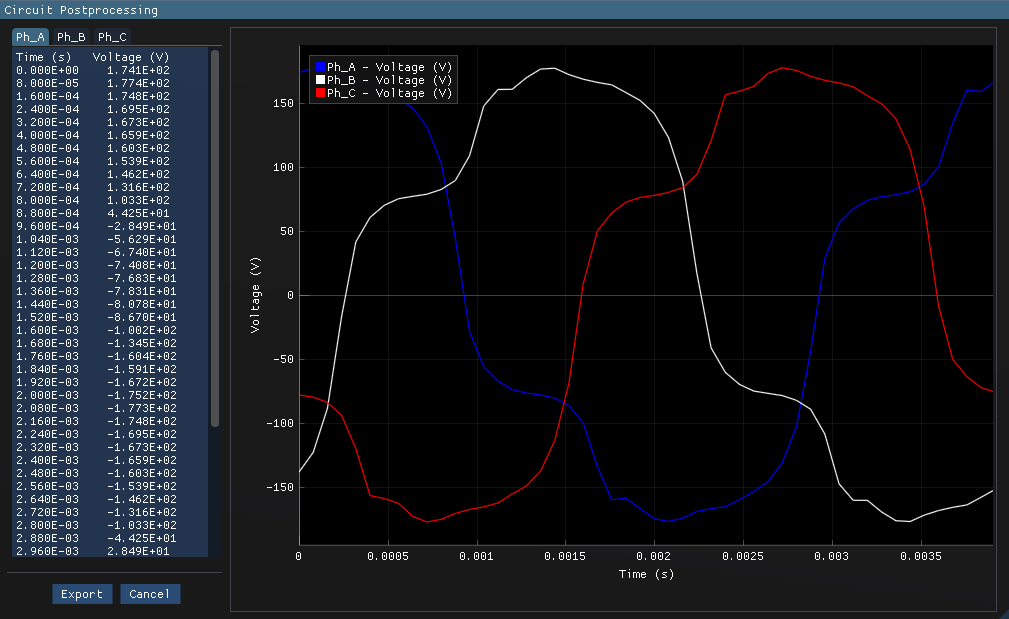Switch to the Ph_C tab
This screenshot has width=1009, height=619.
pyautogui.click(x=110, y=36)
